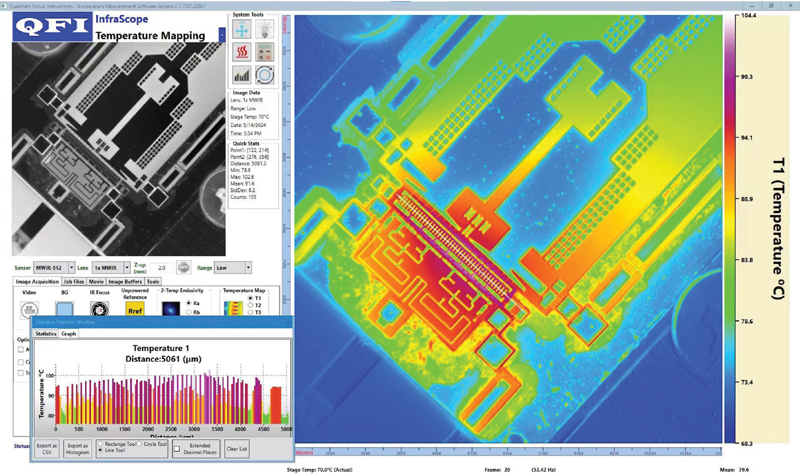Screen dimensions: 800x475
Task: Click the light bulb illumination icon
Action: click(x=265, y=28)
